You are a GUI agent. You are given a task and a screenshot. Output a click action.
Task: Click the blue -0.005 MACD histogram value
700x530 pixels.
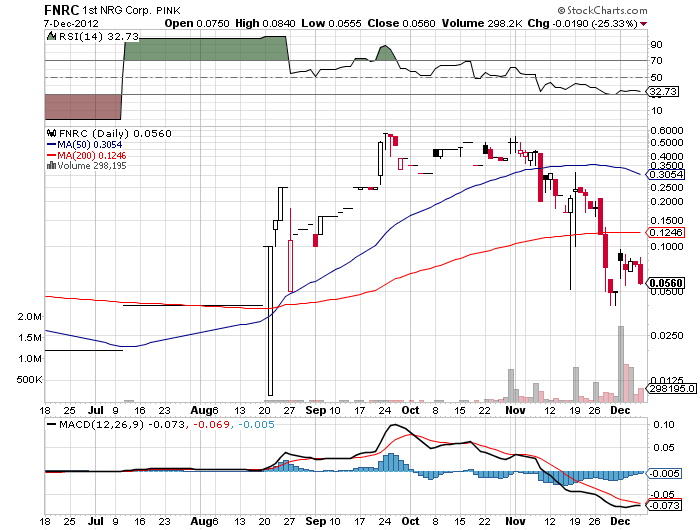point(256,424)
